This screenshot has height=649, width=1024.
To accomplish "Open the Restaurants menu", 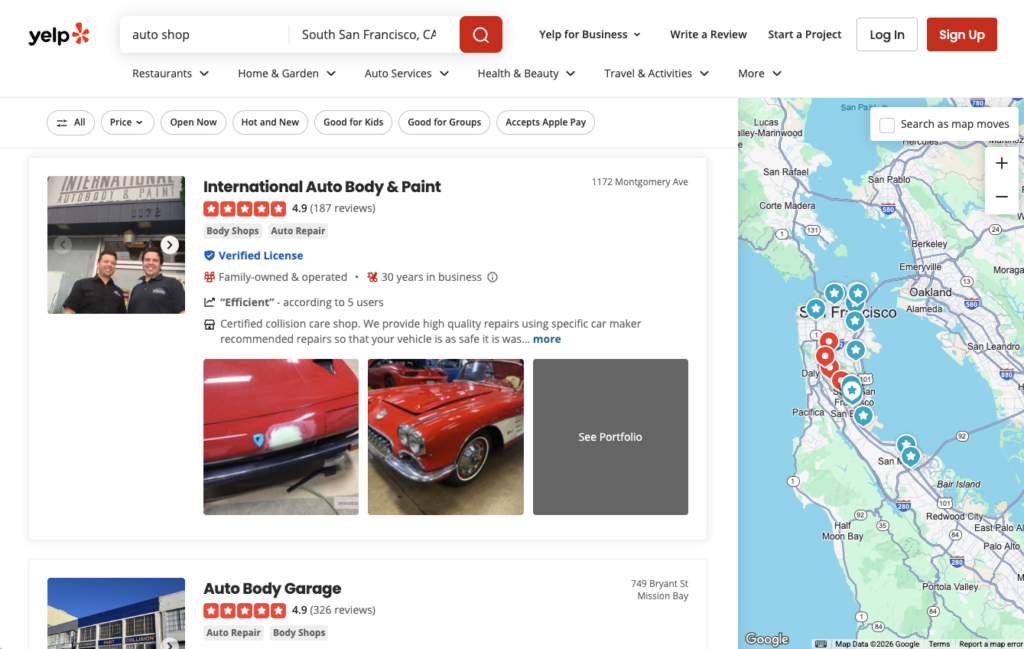I will pos(170,73).
